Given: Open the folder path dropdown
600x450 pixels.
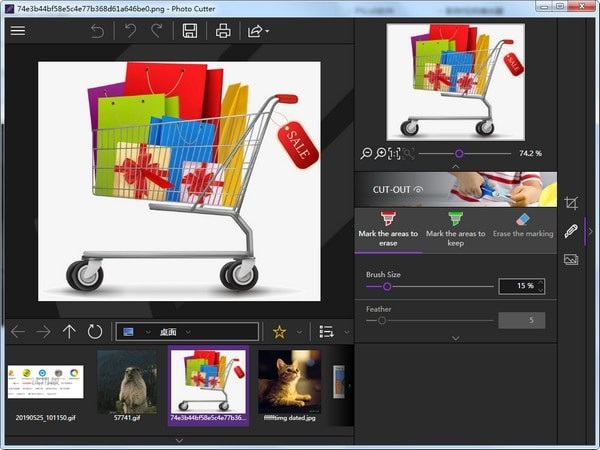Looking at the screenshot, I should click(x=187, y=332).
